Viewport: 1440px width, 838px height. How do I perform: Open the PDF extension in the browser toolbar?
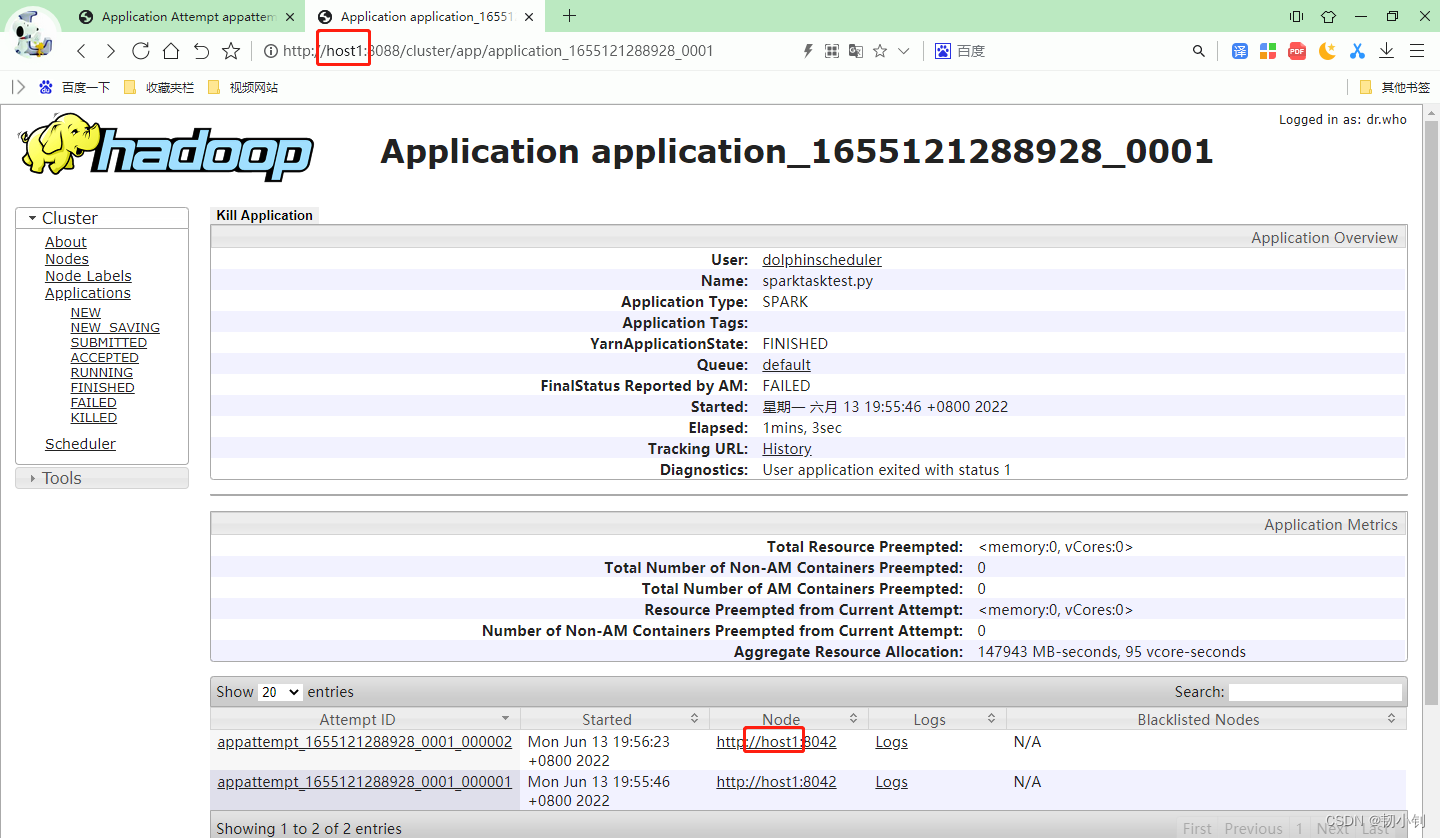1296,50
